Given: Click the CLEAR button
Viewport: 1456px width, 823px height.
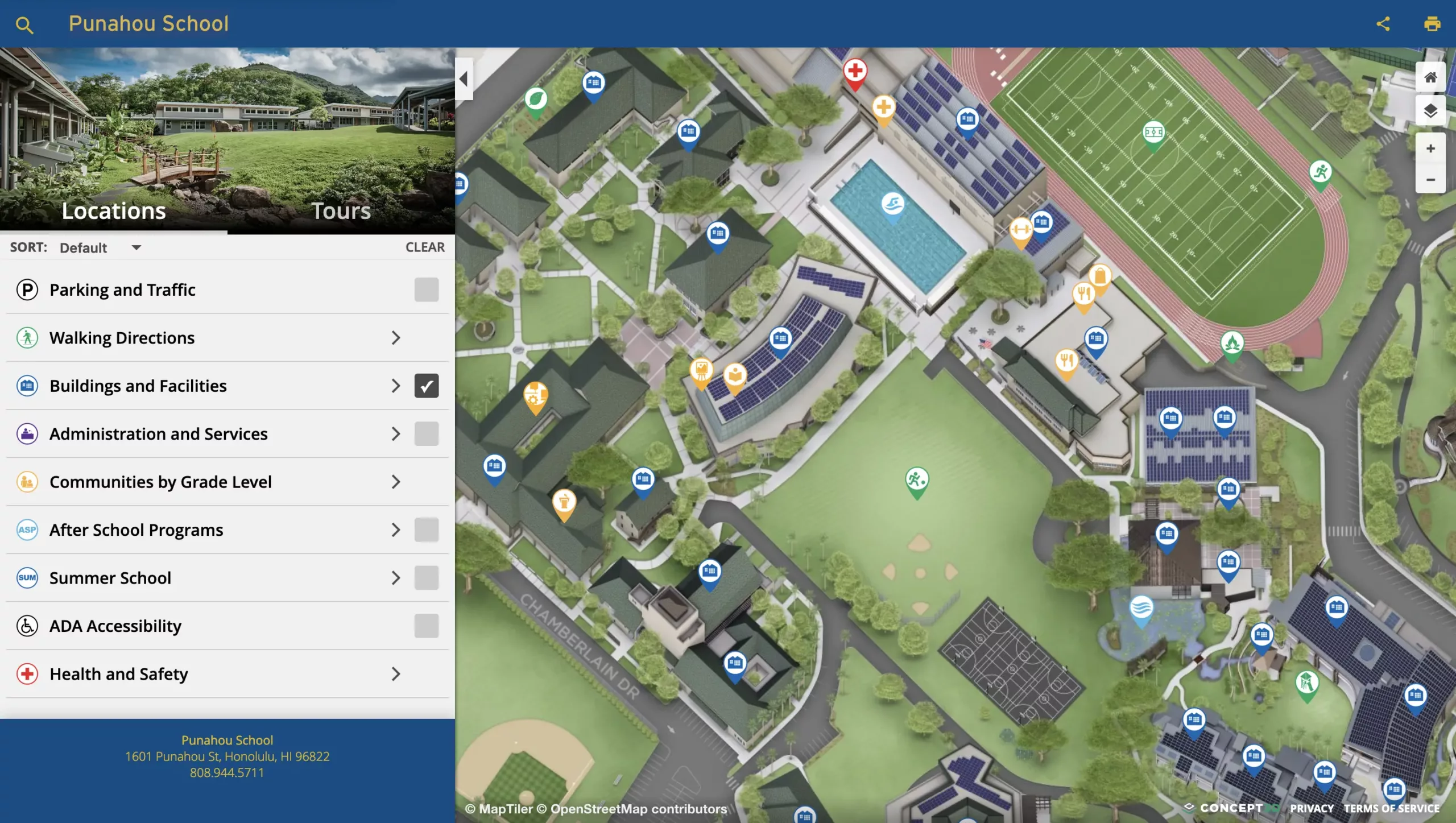Looking at the screenshot, I should click(425, 247).
